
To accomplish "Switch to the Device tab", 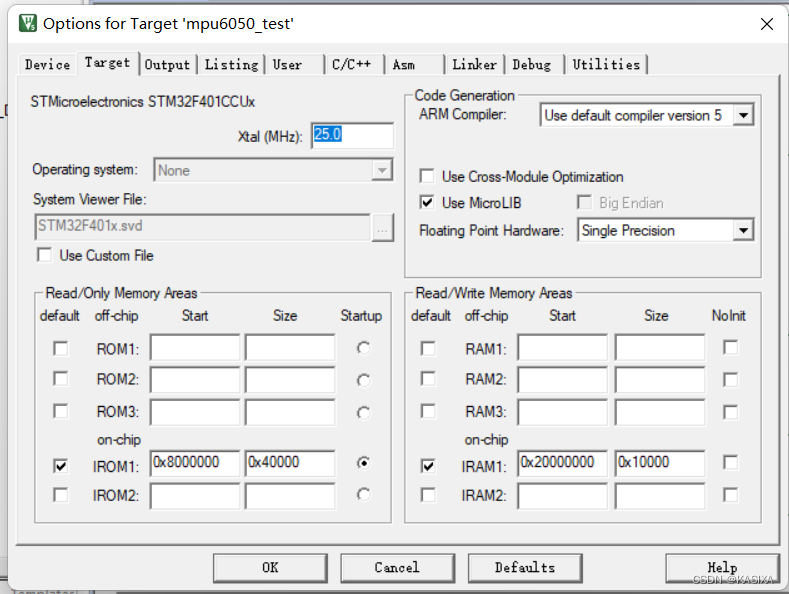I will point(47,65).
